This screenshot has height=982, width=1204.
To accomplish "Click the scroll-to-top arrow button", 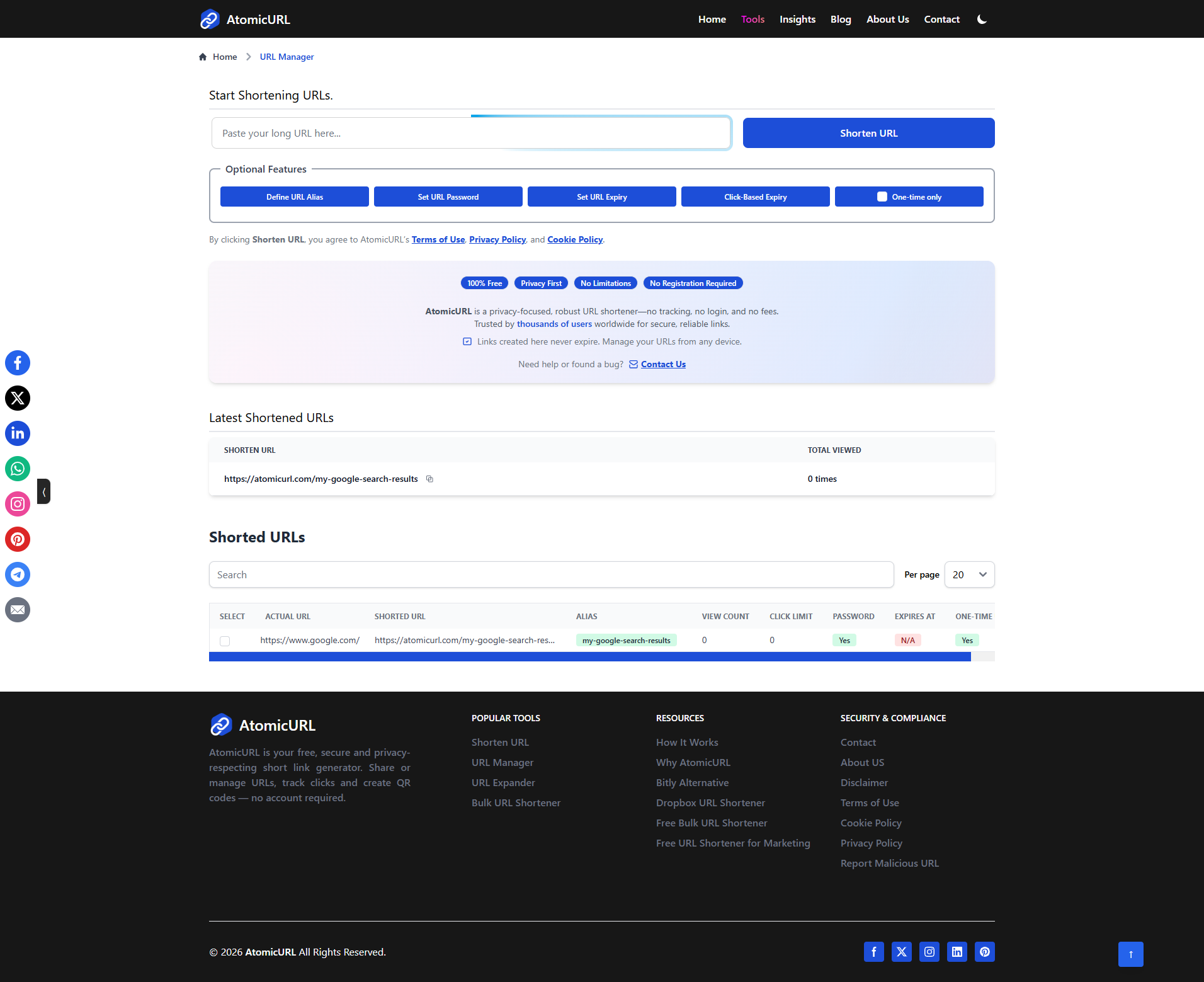I will [1130, 954].
